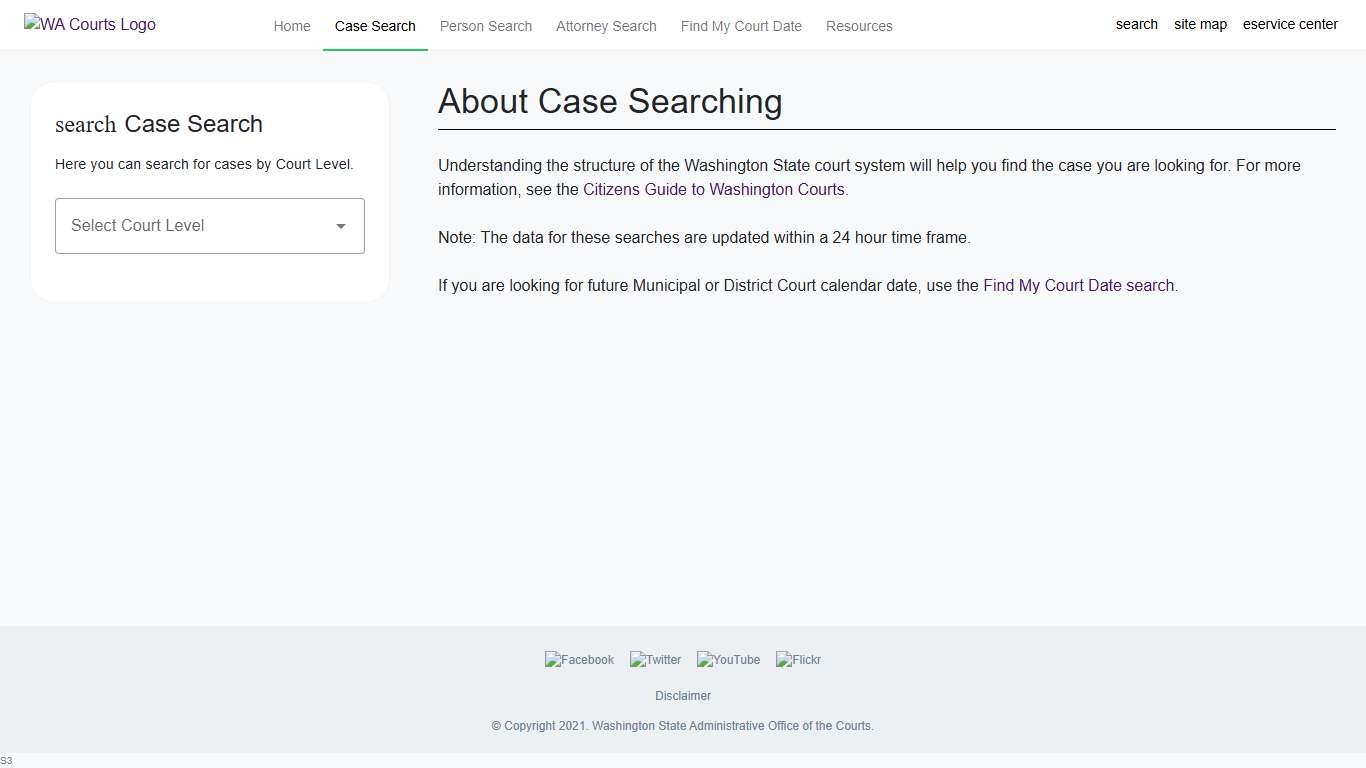Open the Resources menu
The width and height of the screenshot is (1366, 768).
[x=858, y=26]
